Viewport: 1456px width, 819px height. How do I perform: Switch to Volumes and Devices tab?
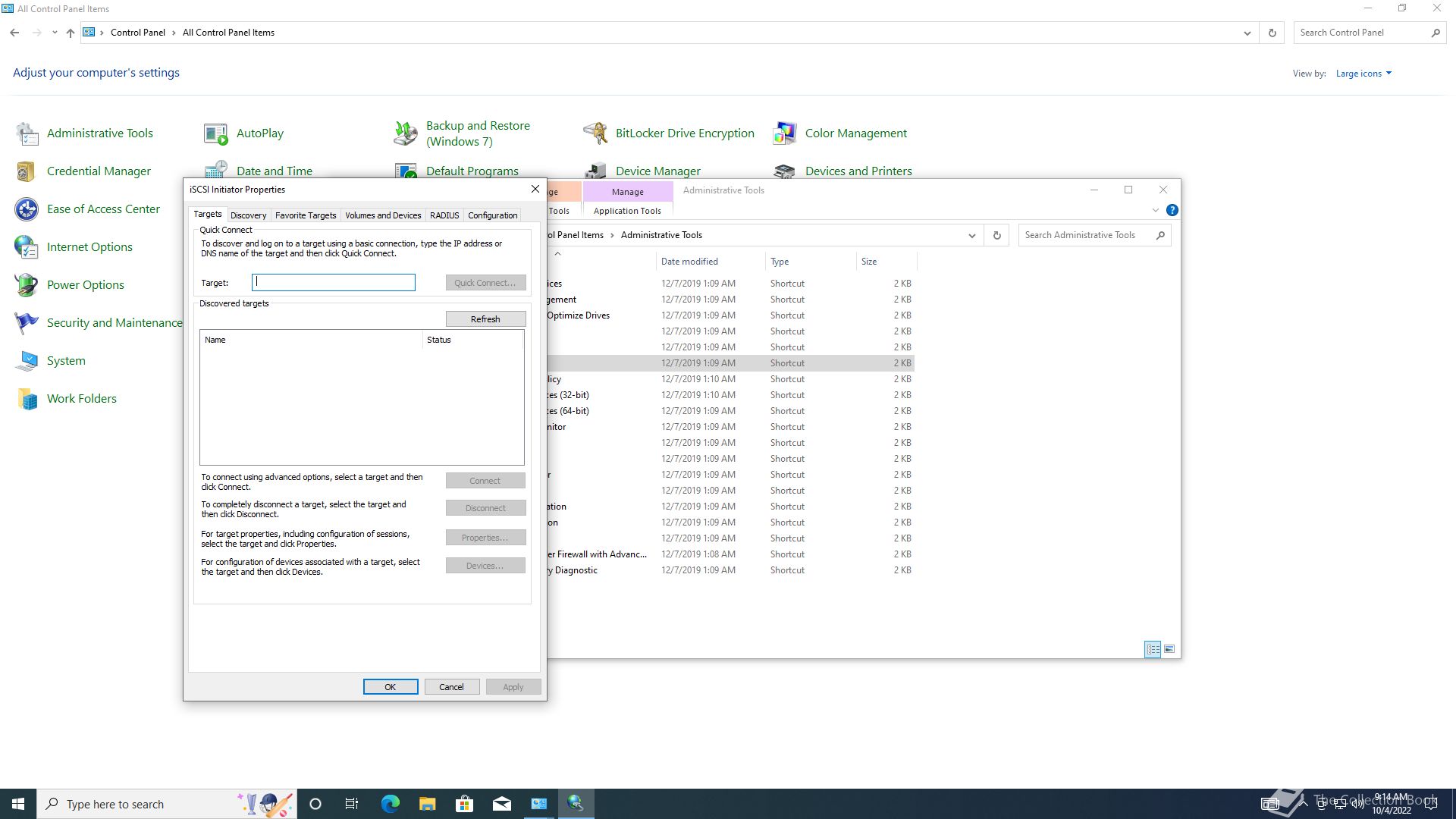click(x=383, y=215)
